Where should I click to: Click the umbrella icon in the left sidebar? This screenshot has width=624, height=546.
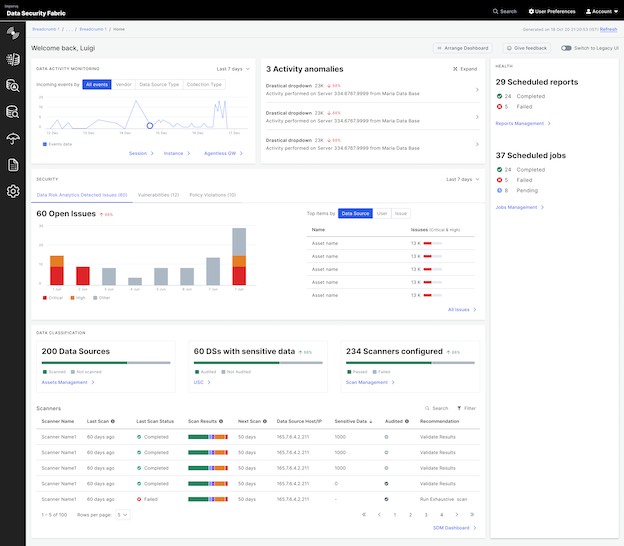(14, 139)
